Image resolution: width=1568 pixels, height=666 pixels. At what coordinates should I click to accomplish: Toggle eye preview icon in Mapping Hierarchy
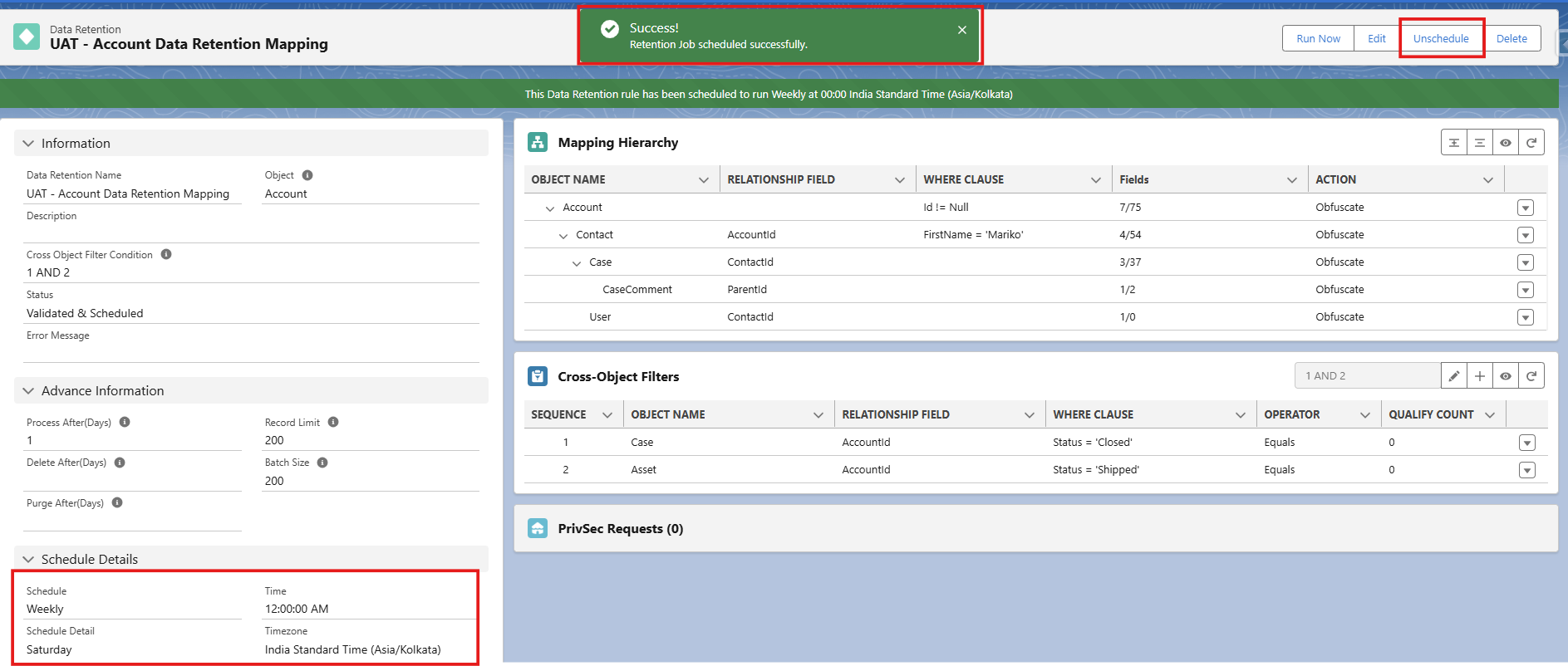(1505, 143)
